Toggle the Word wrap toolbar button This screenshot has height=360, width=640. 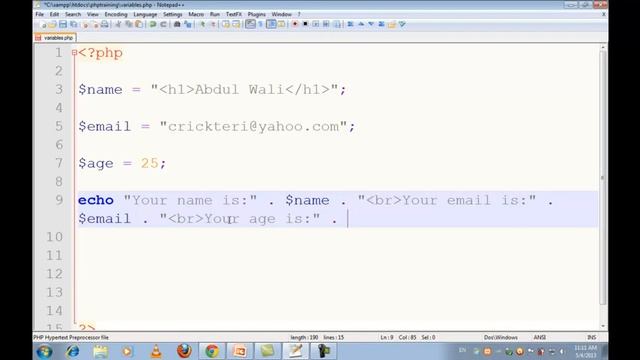coord(250,24)
